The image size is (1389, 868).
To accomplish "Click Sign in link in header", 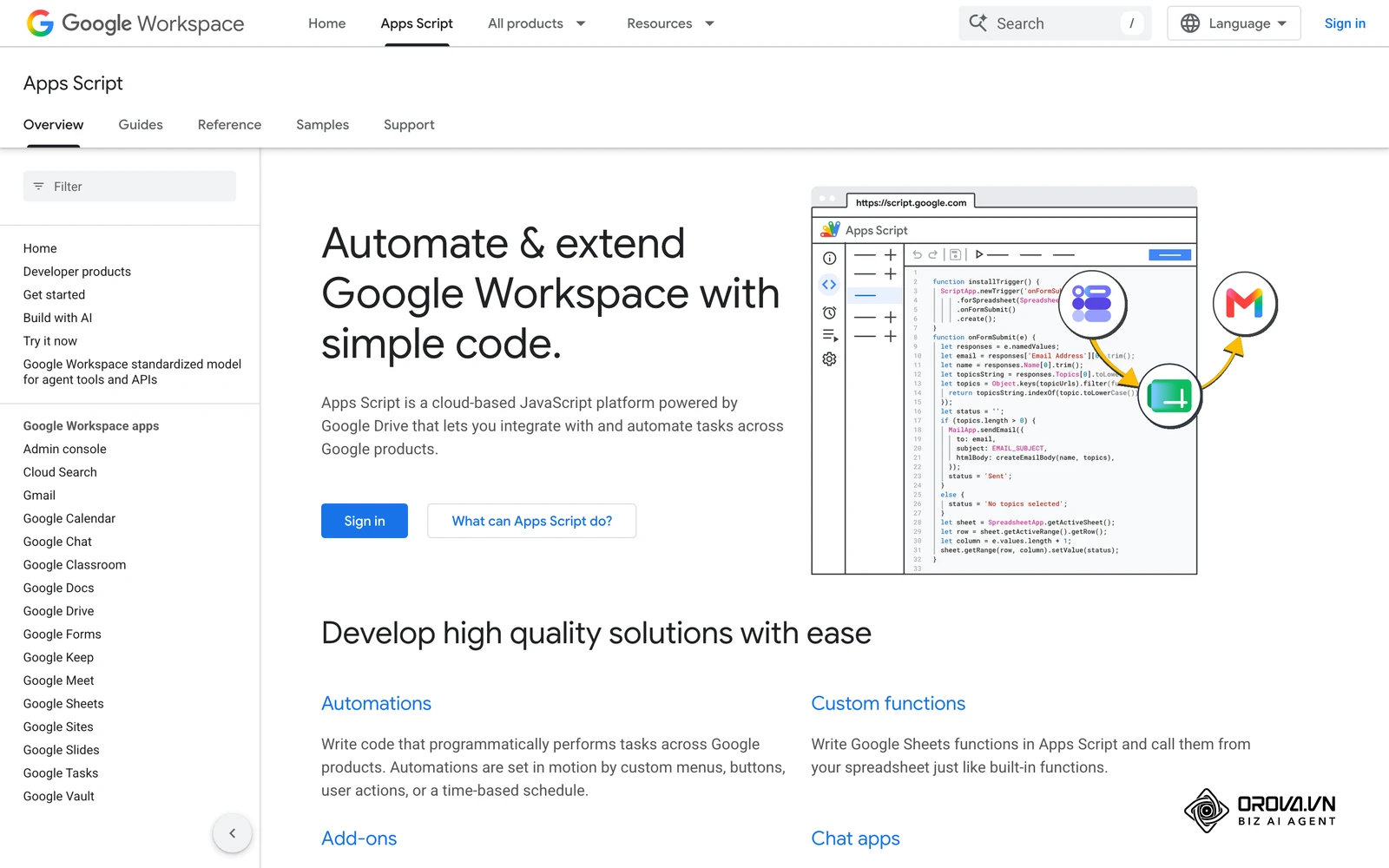I will [1345, 23].
